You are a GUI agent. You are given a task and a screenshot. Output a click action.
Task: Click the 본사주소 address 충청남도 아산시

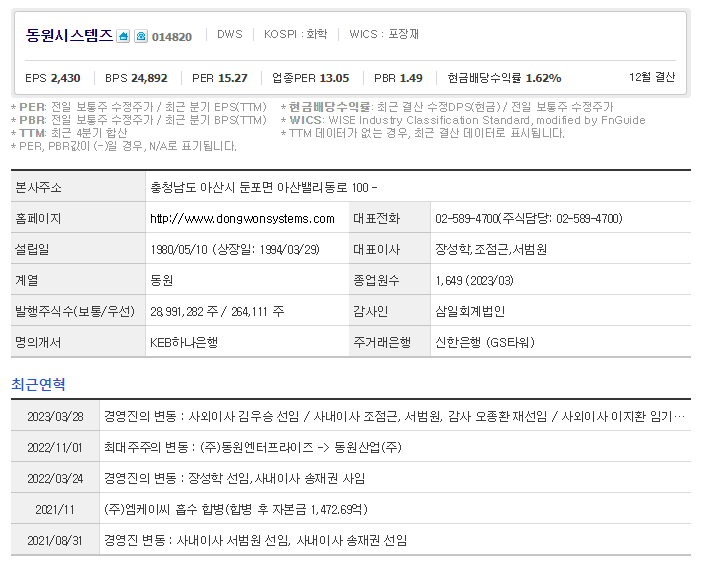(264, 187)
